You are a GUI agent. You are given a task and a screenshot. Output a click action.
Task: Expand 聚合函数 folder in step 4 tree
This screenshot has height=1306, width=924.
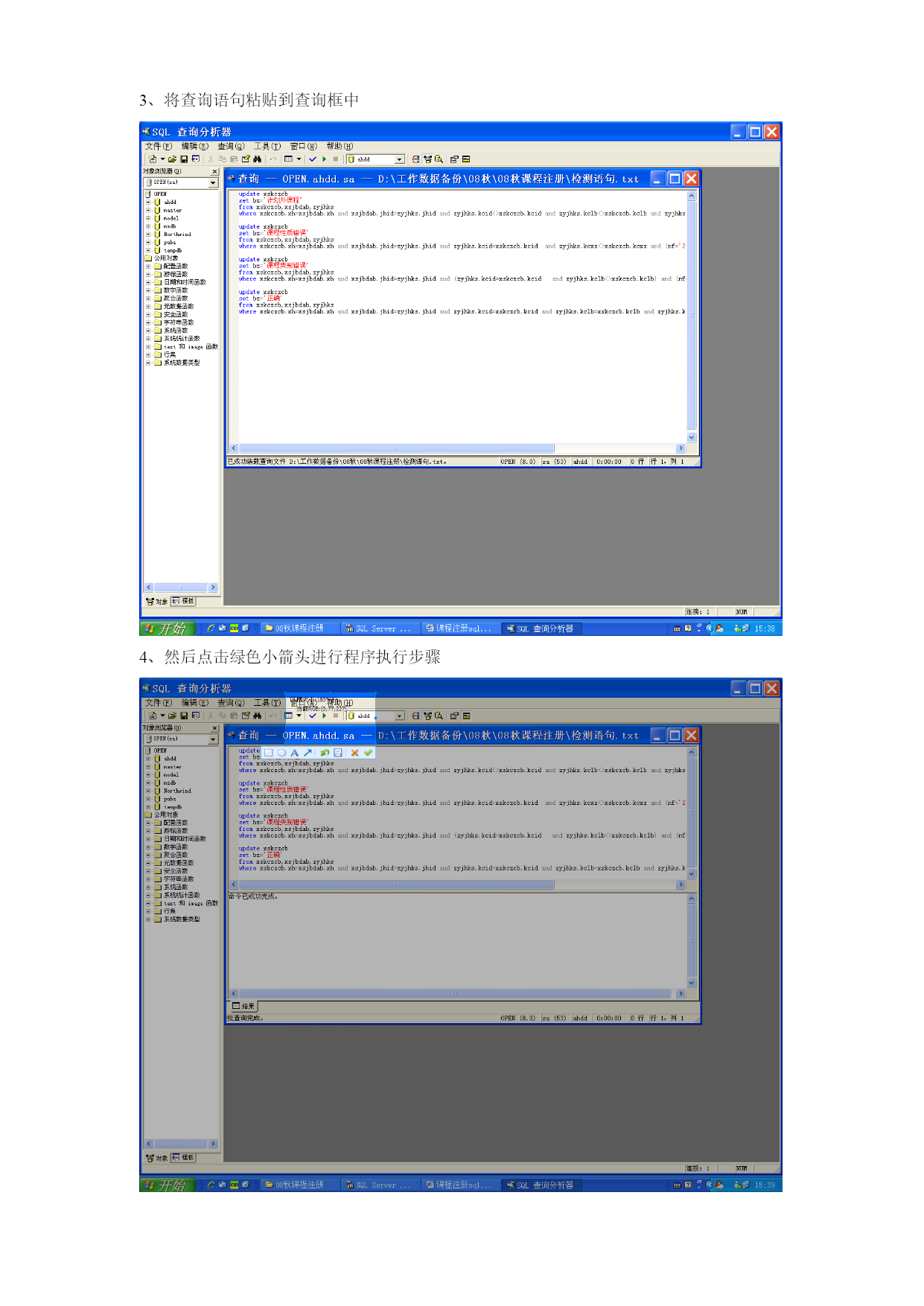[x=148, y=855]
